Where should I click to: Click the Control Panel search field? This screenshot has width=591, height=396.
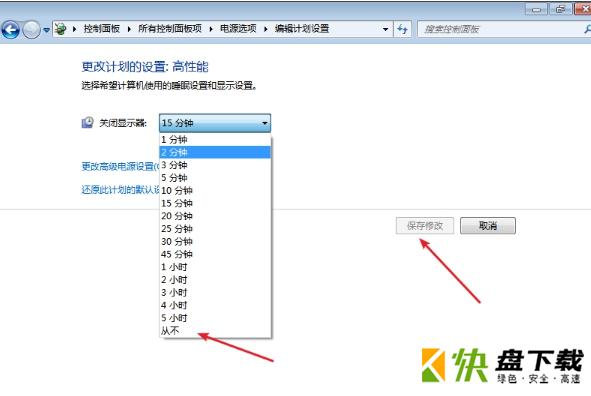point(501,29)
